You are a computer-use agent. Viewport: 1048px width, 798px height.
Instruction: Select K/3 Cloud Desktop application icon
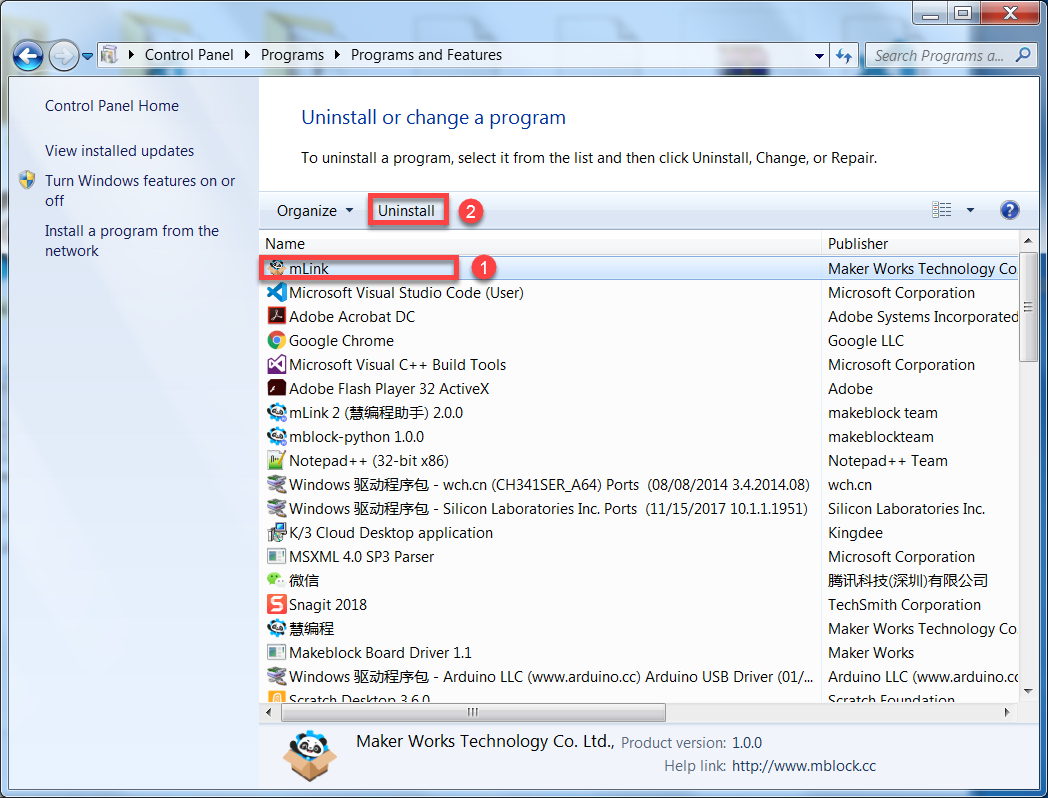tap(276, 533)
